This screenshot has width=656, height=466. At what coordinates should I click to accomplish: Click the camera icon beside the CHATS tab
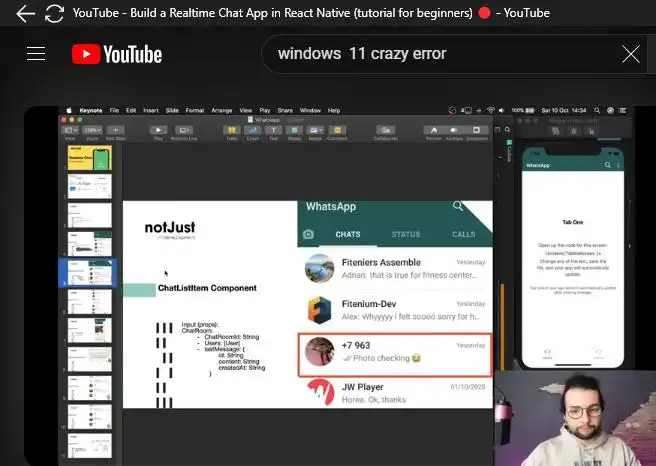pyautogui.click(x=308, y=234)
